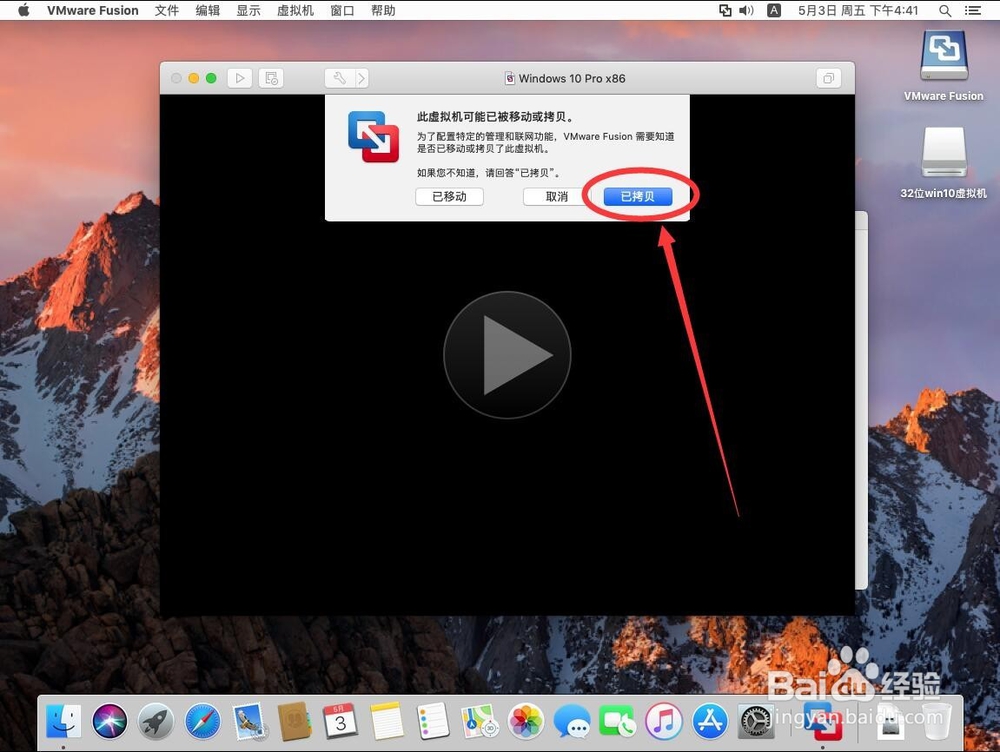Open the 虚拟机 menu in the menu bar
Viewport: 1000px width, 752px height.
click(294, 11)
